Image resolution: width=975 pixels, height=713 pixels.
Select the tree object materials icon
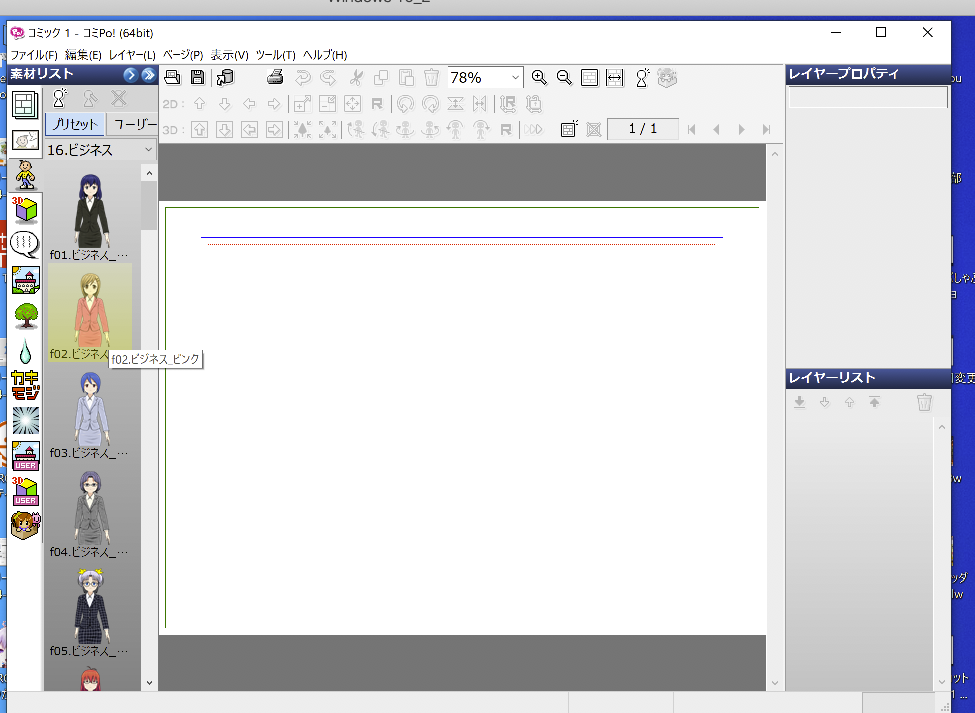pos(25,315)
